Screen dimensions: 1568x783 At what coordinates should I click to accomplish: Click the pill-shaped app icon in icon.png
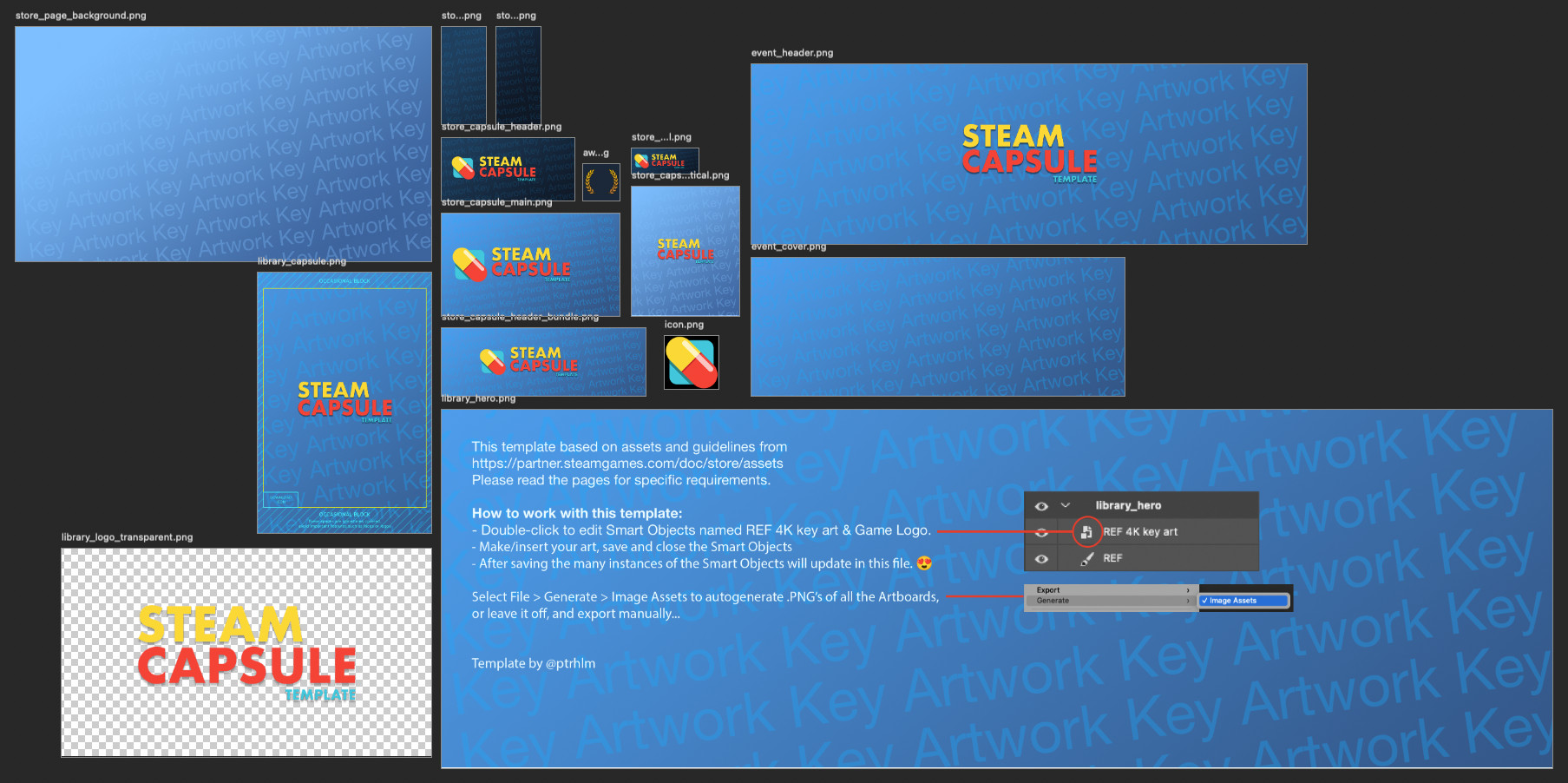692,362
